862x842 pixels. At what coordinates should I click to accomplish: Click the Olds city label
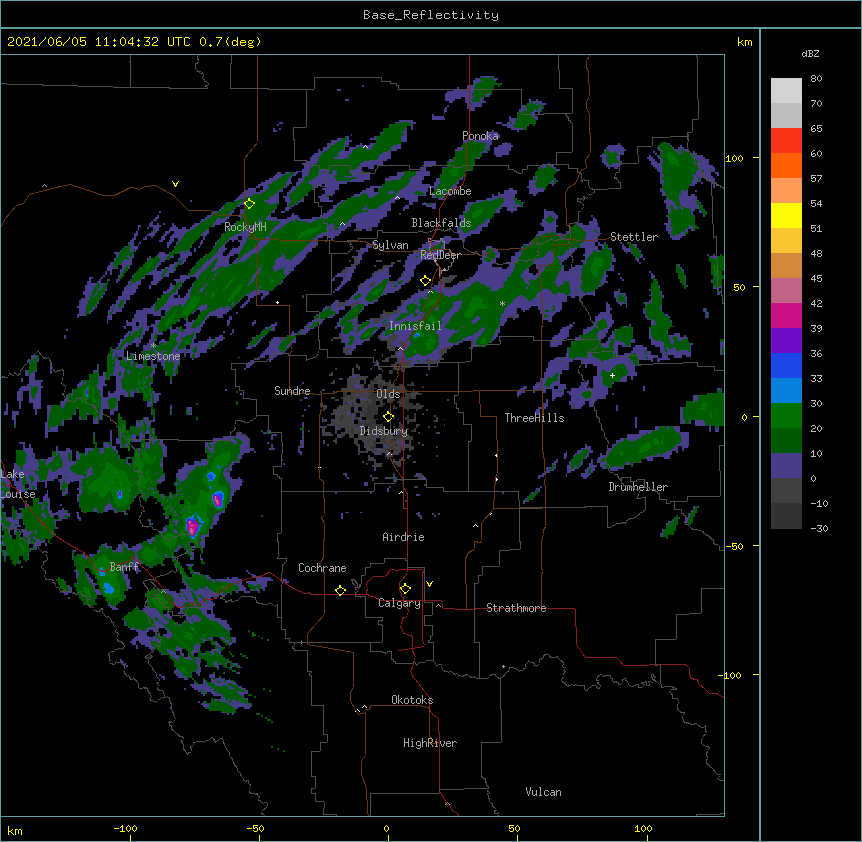point(388,394)
